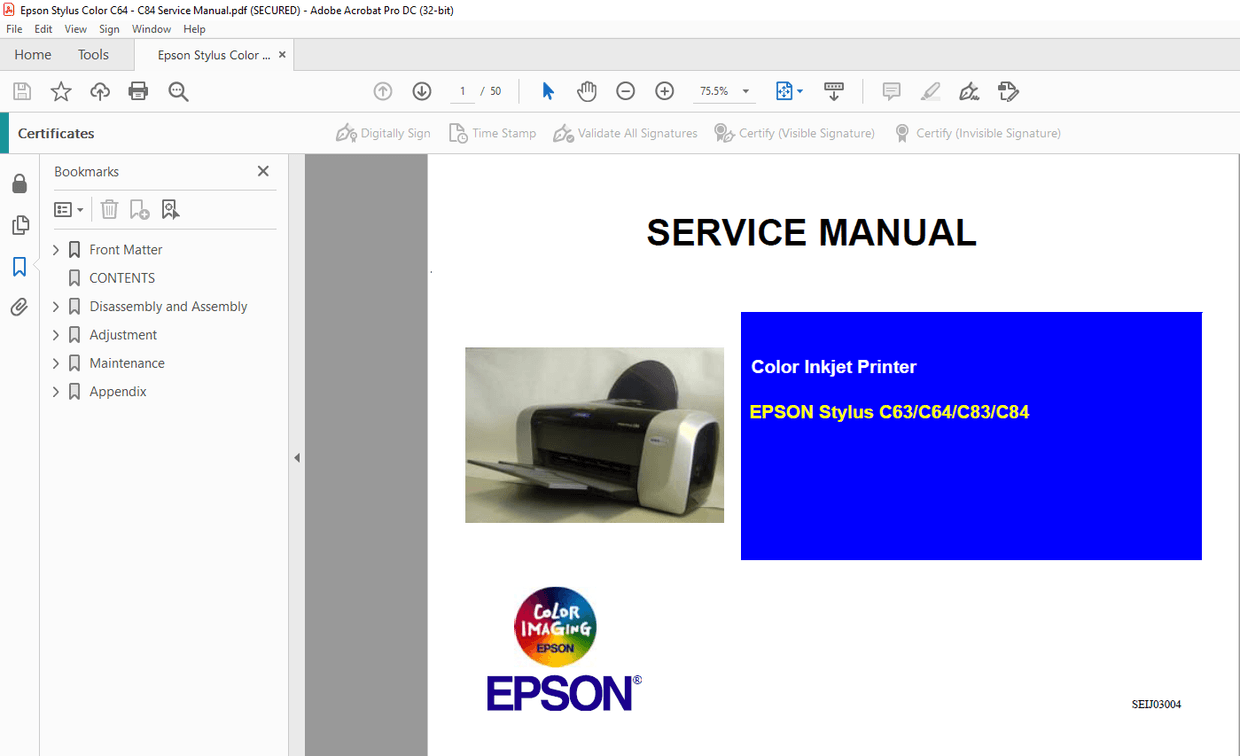This screenshot has height=756, width=1240.
Task: Select the Highlight text tool
Action: coord(929,91)
